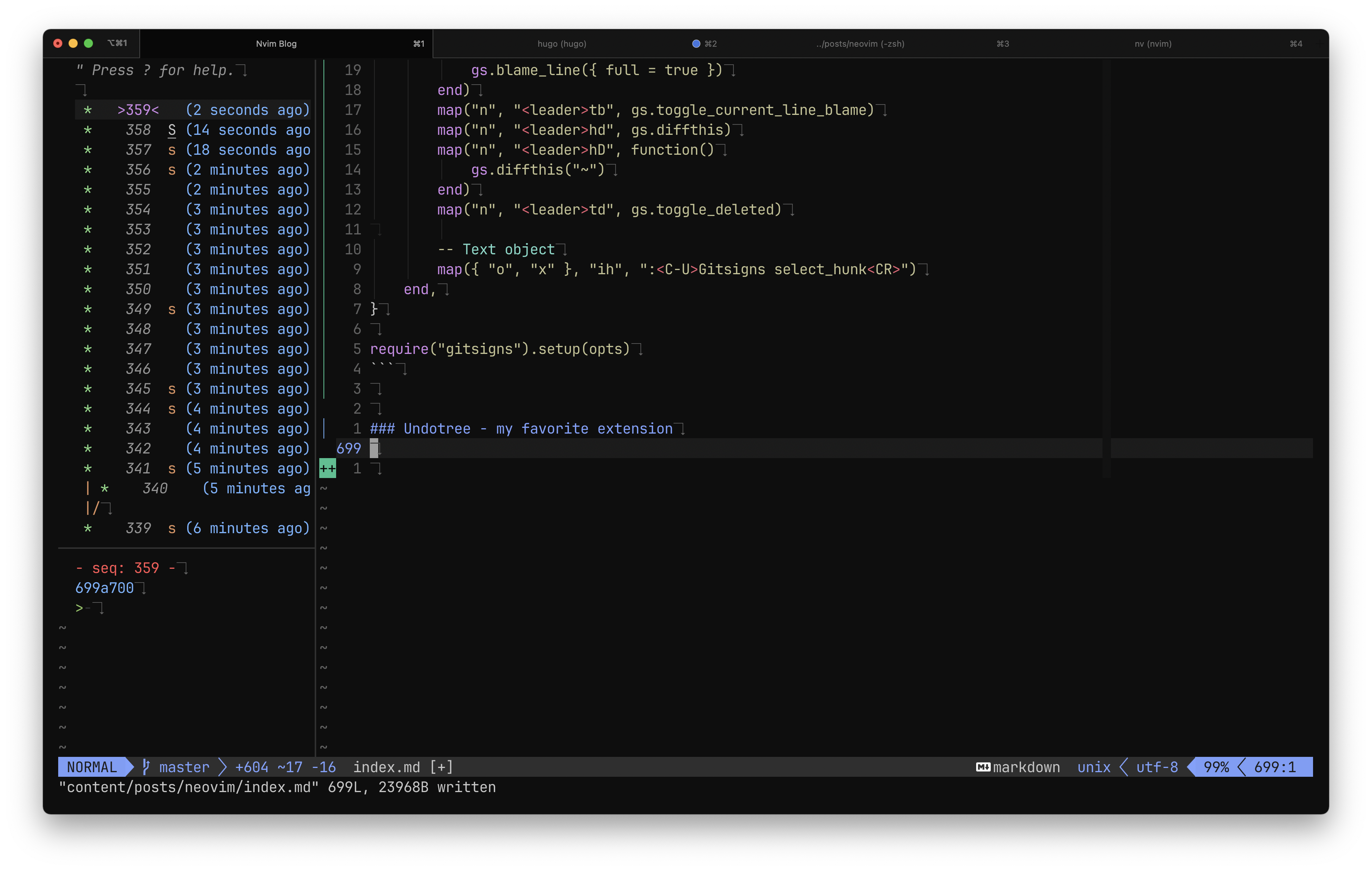Image resolution: width=1372 pixels, height=871 pixels.
Task: Click the gs.diffthis("~") line
Action: click(537, 170)
